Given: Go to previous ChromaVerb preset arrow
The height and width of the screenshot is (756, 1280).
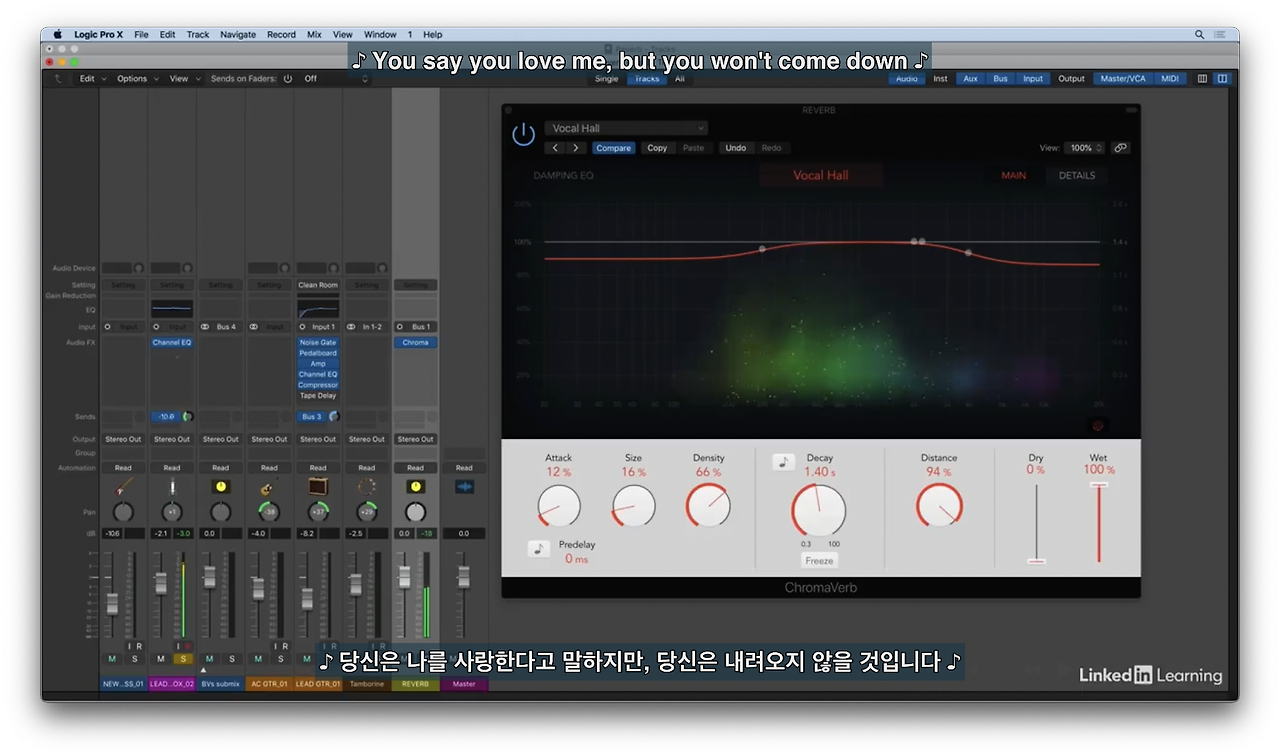Looking at the screenshot, I should coord(557,148).
